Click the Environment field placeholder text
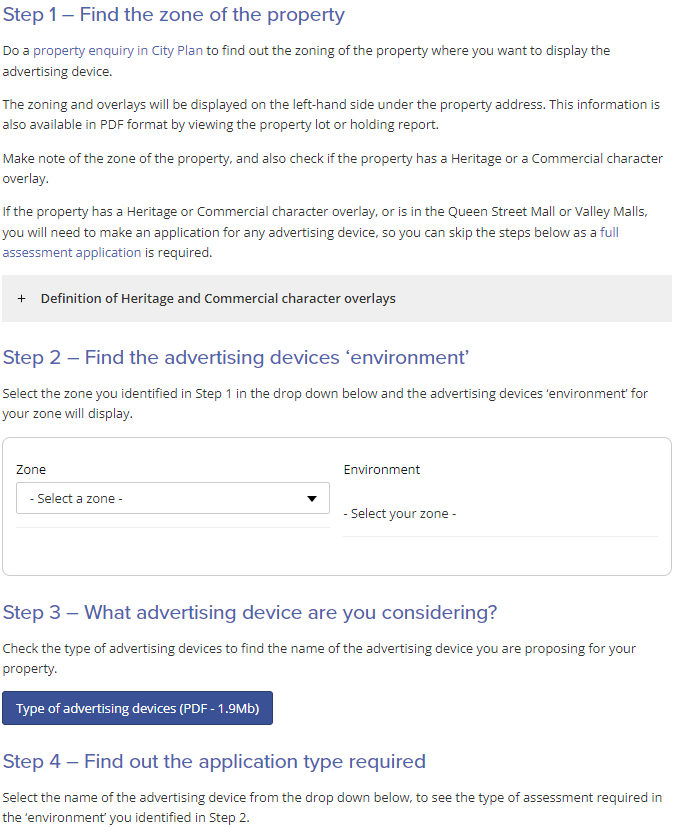This screenshot has width=676, height=827. pos(401,513)
